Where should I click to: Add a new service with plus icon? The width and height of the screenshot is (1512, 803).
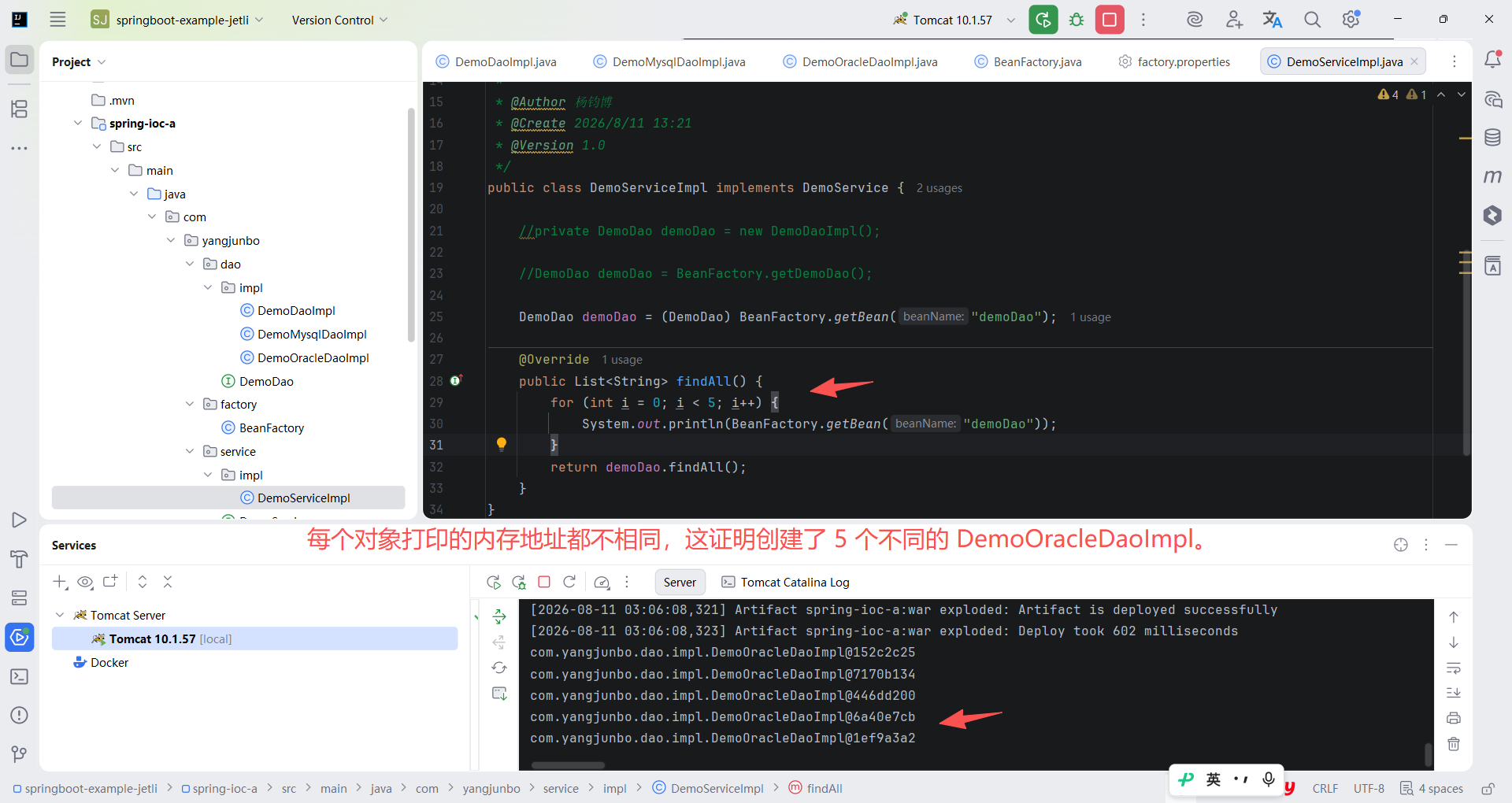coord(60,582)
